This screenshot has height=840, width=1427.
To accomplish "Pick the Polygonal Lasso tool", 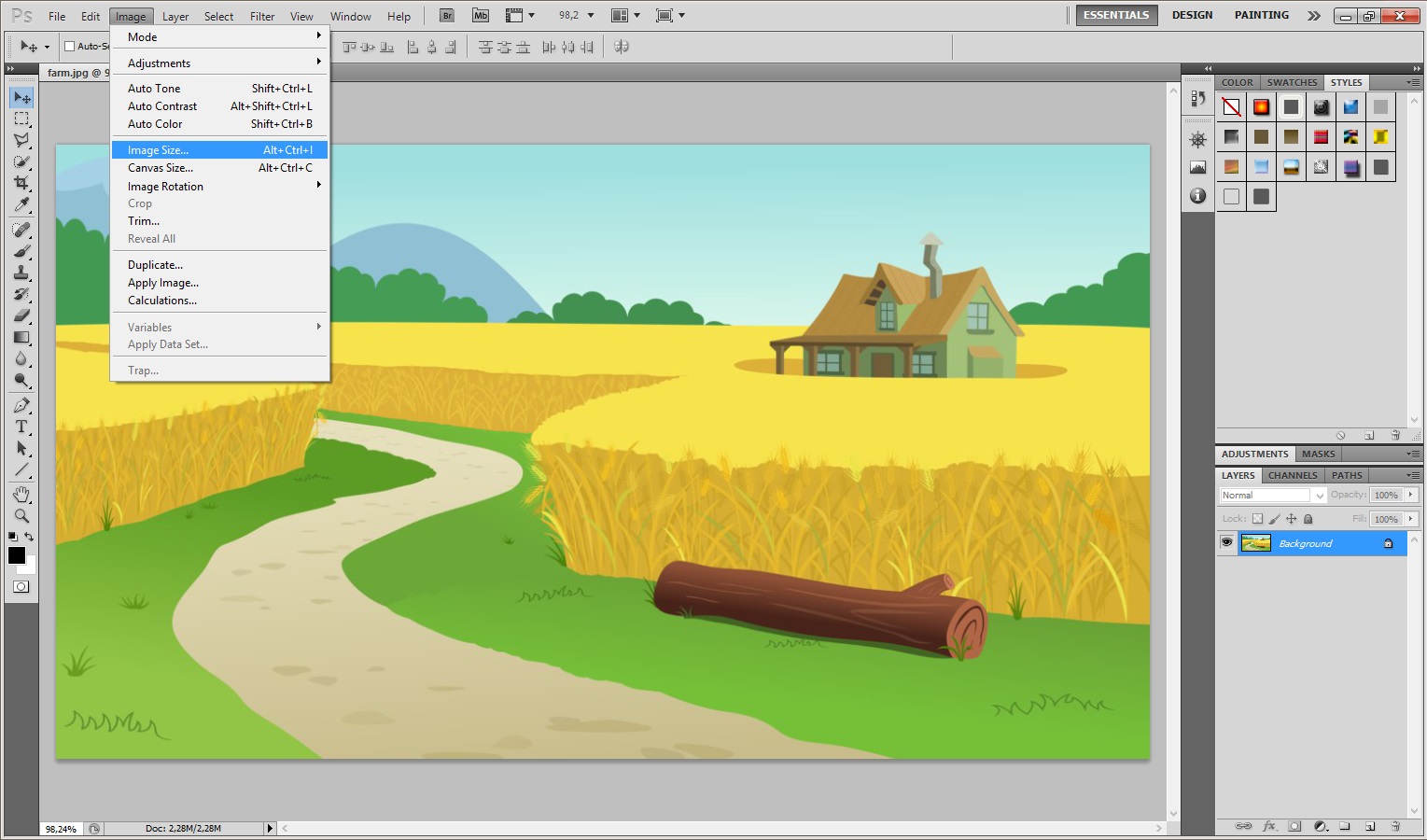I will 21,140.
